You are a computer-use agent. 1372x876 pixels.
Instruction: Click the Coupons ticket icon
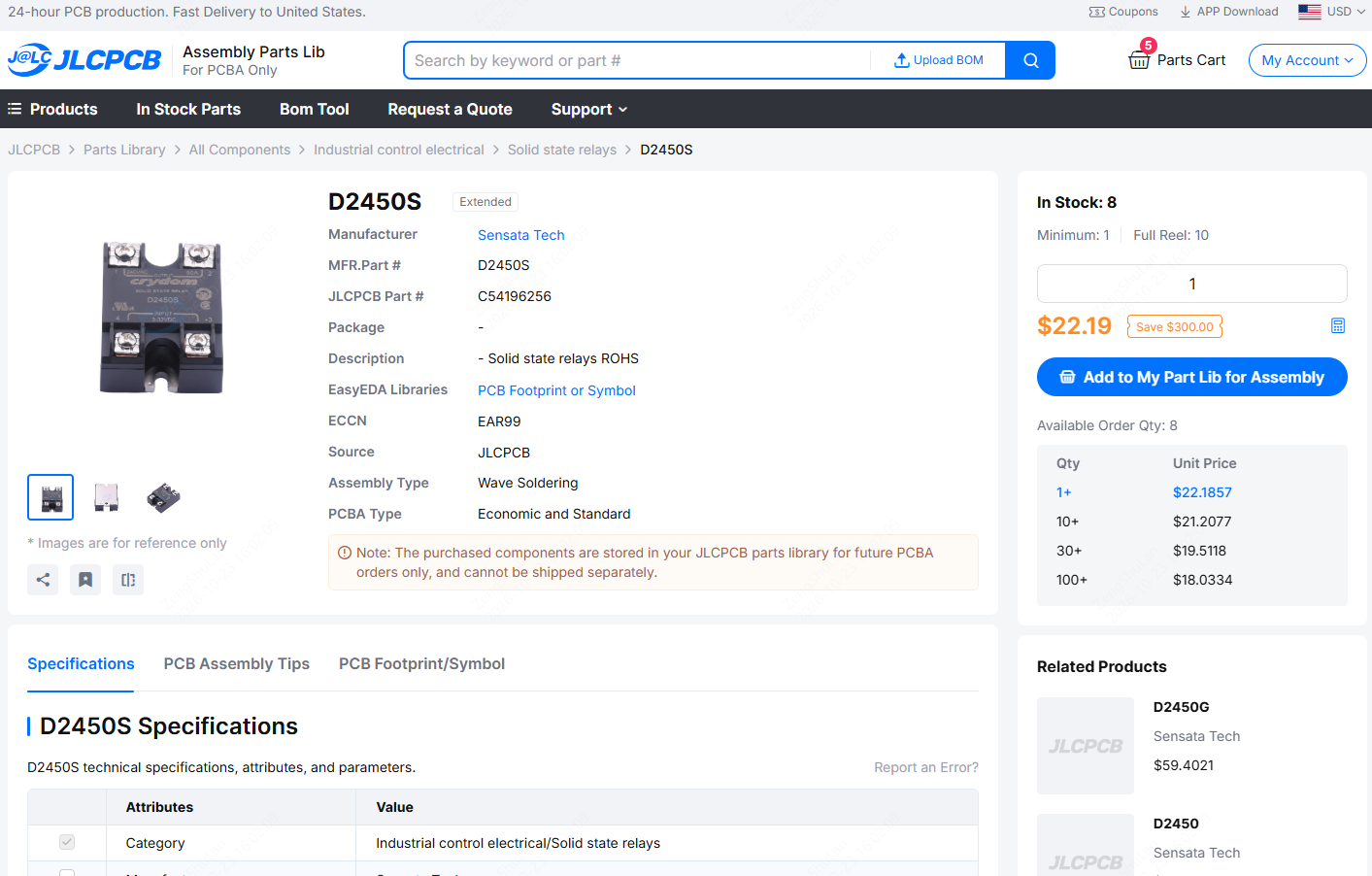1097,12
